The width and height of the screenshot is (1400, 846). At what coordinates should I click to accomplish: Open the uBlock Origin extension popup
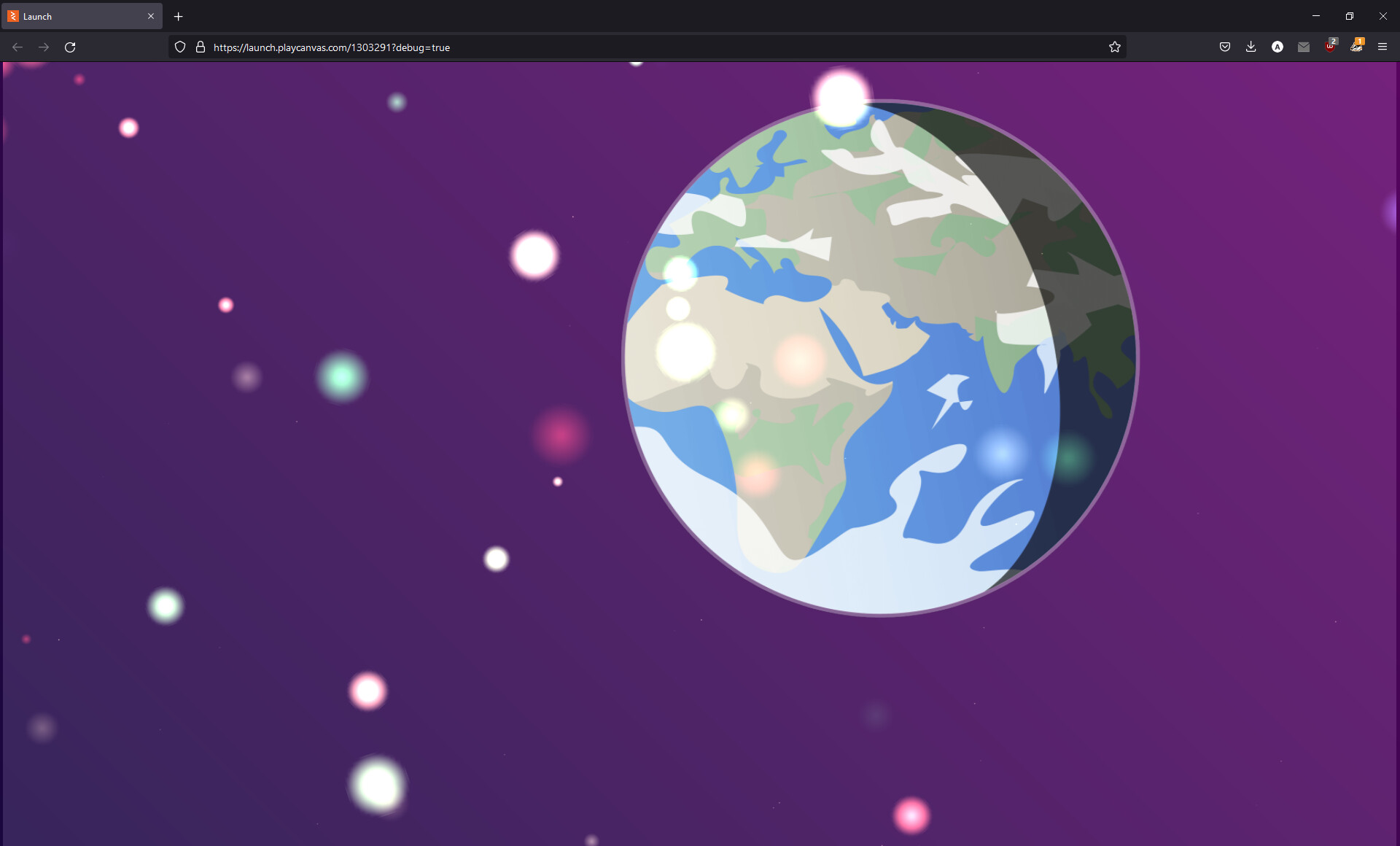point(1330,47)
